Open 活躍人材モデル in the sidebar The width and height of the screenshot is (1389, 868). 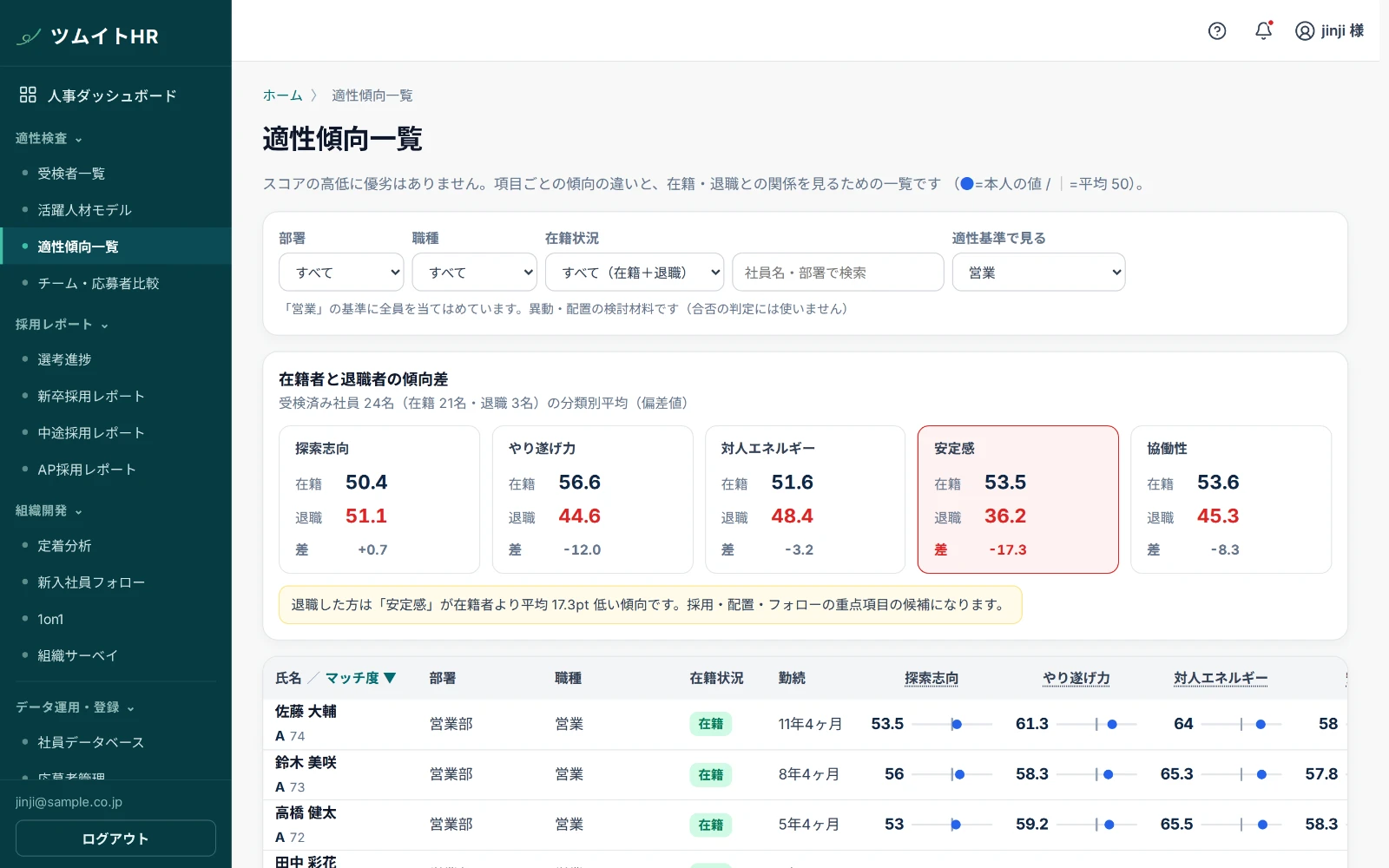[115, 210]
